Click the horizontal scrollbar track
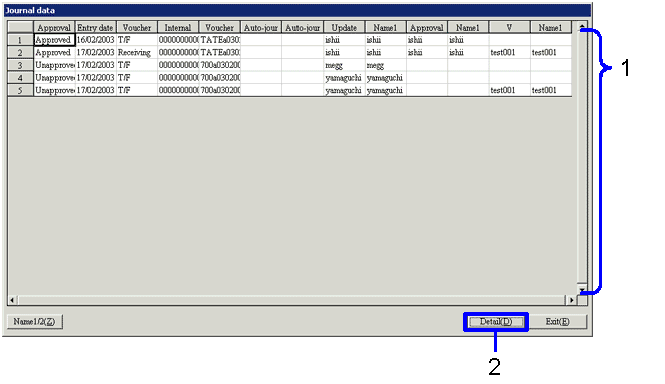The width and height of the screenshot is (665, 384). [x=292, y=300]
